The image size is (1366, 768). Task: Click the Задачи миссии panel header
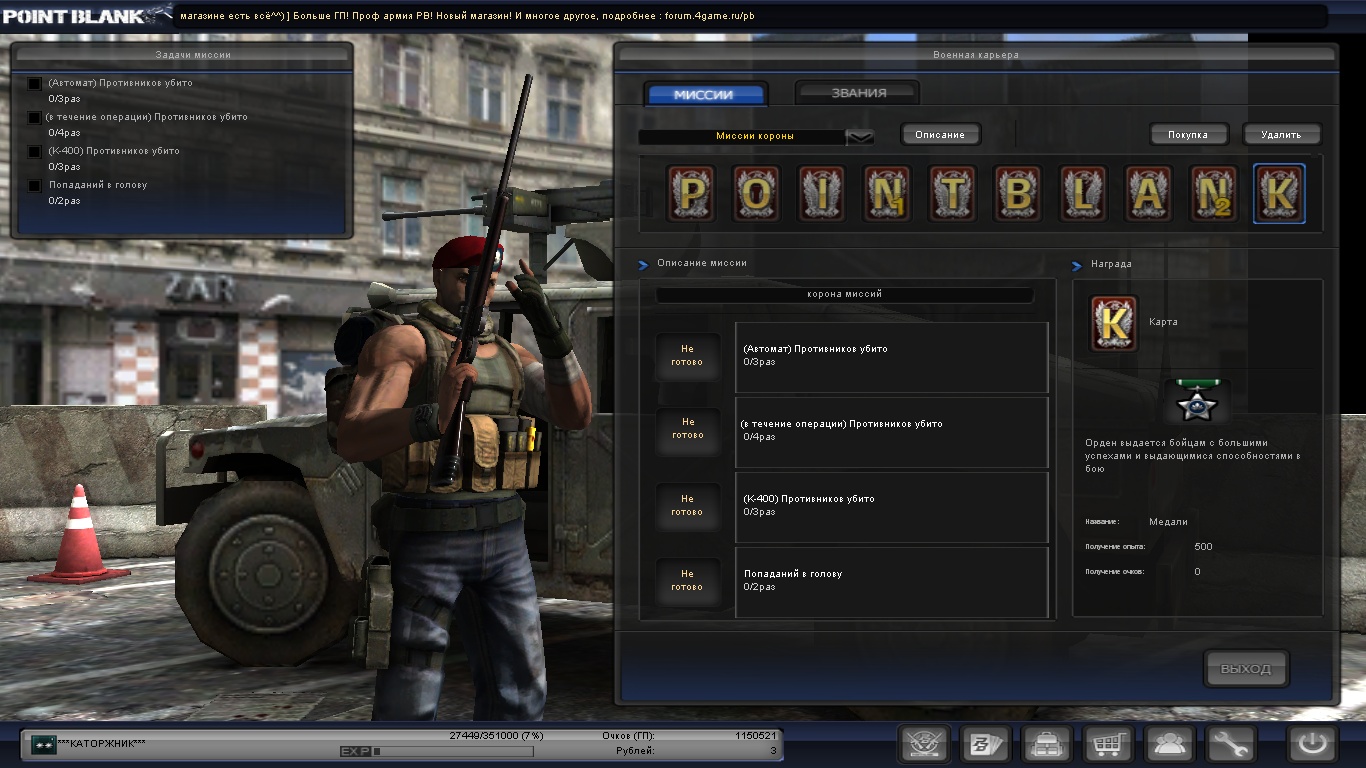coord(193,55)
